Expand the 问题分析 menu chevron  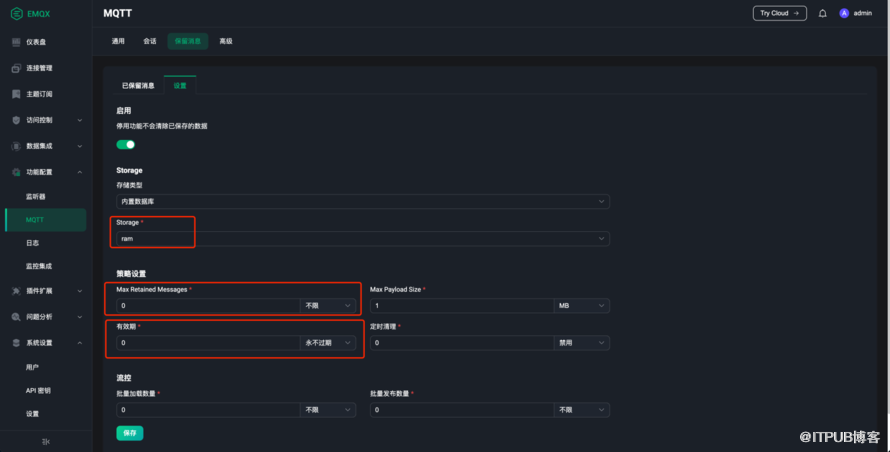(79, 317)
